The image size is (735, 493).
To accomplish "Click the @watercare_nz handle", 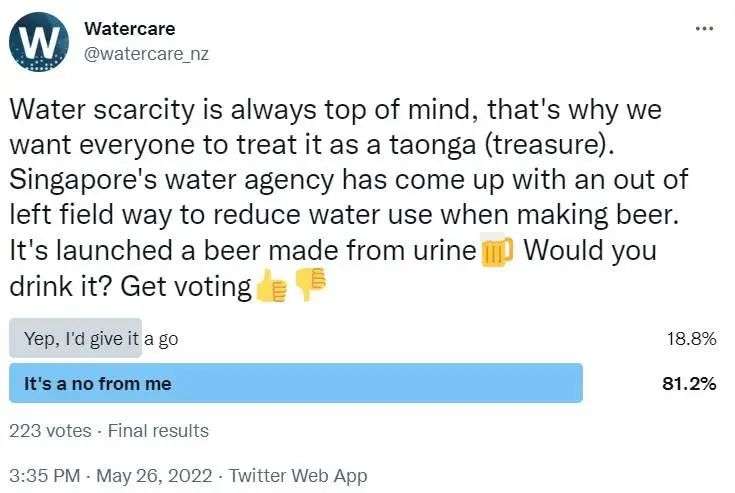I will point(146,52).
